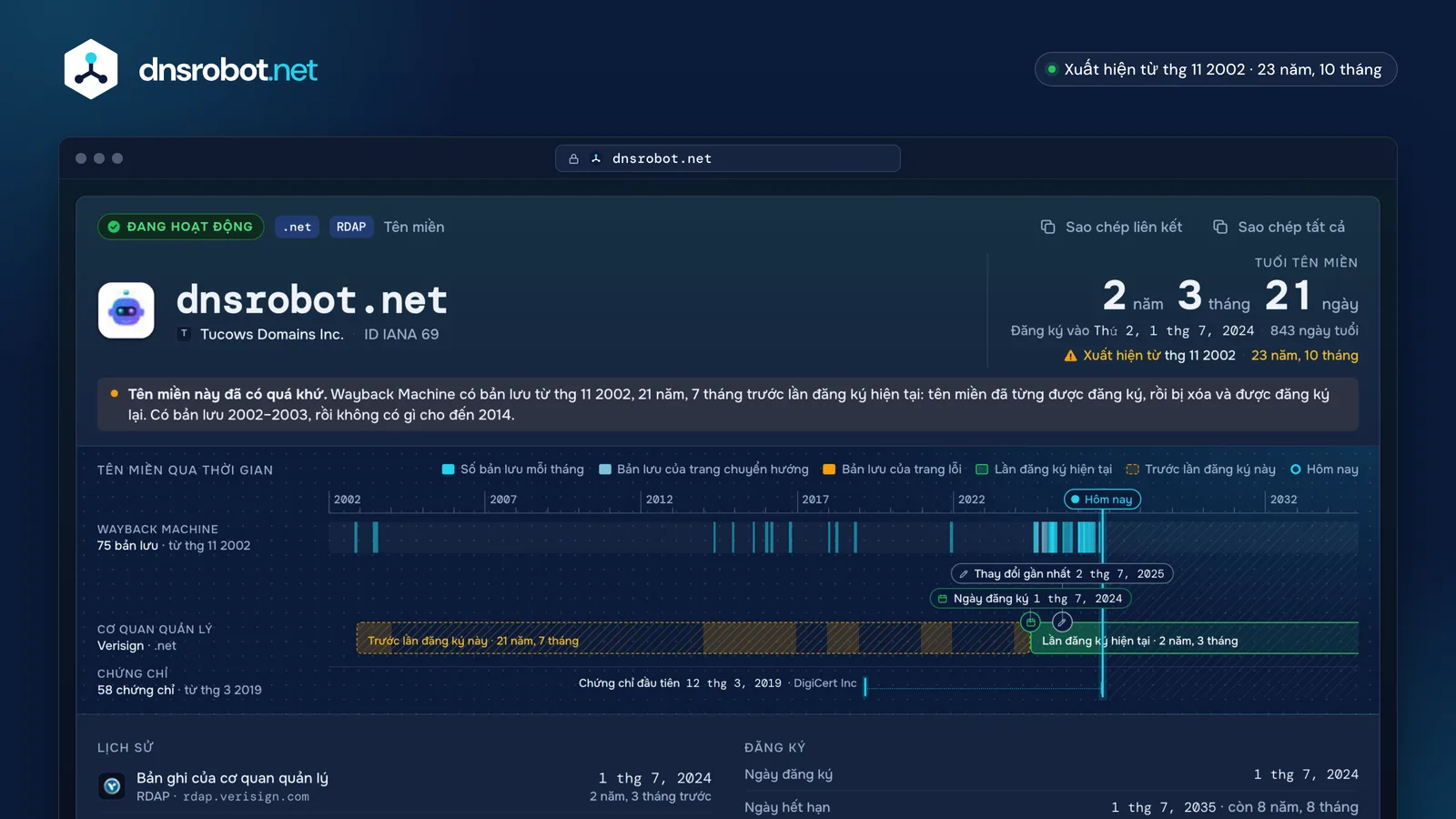Image resolution: width=1456 pixels, height=819 pixels.
Task: Click the RDAP badge
Action: pyautogui.click(x=351, y=227)
